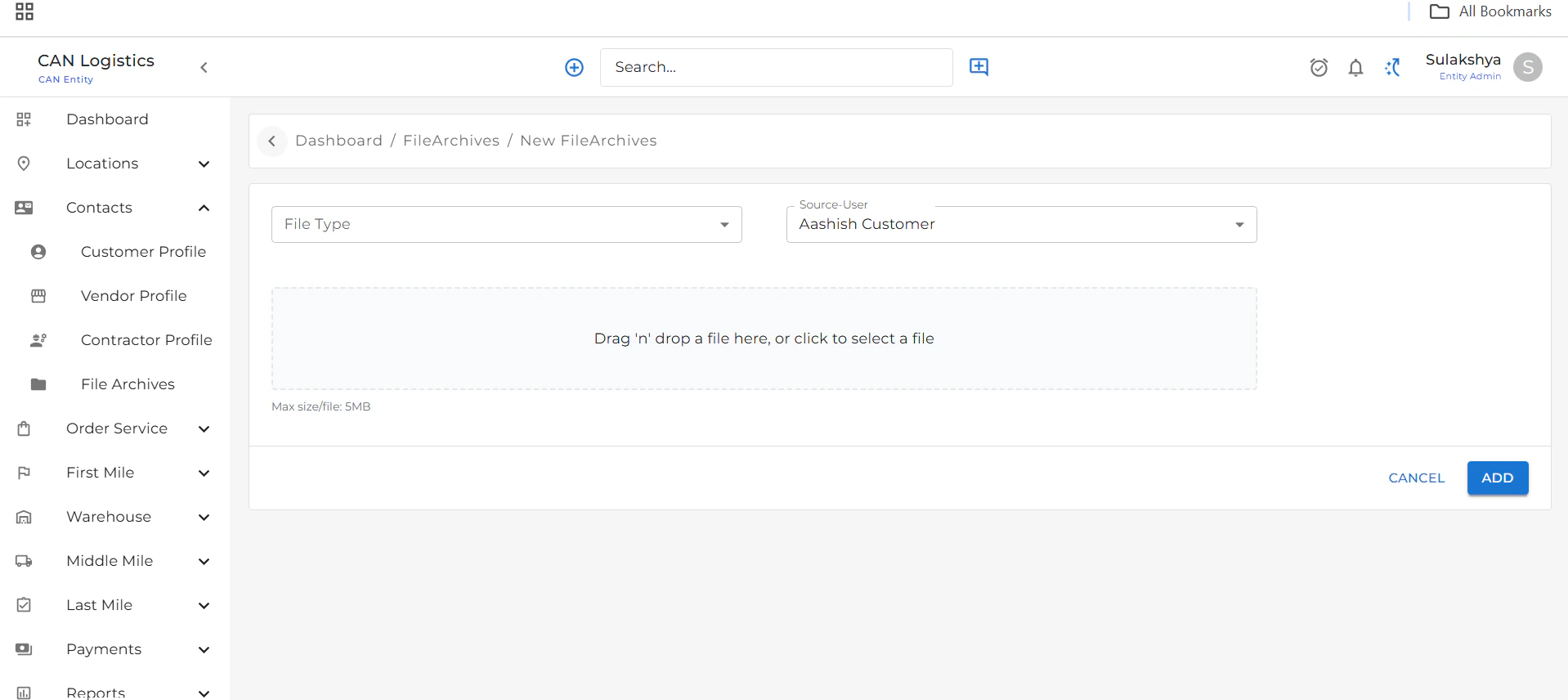Expand the Payments chevron
The height and width of the screenshot is (700, 1568).
point(204,649)
